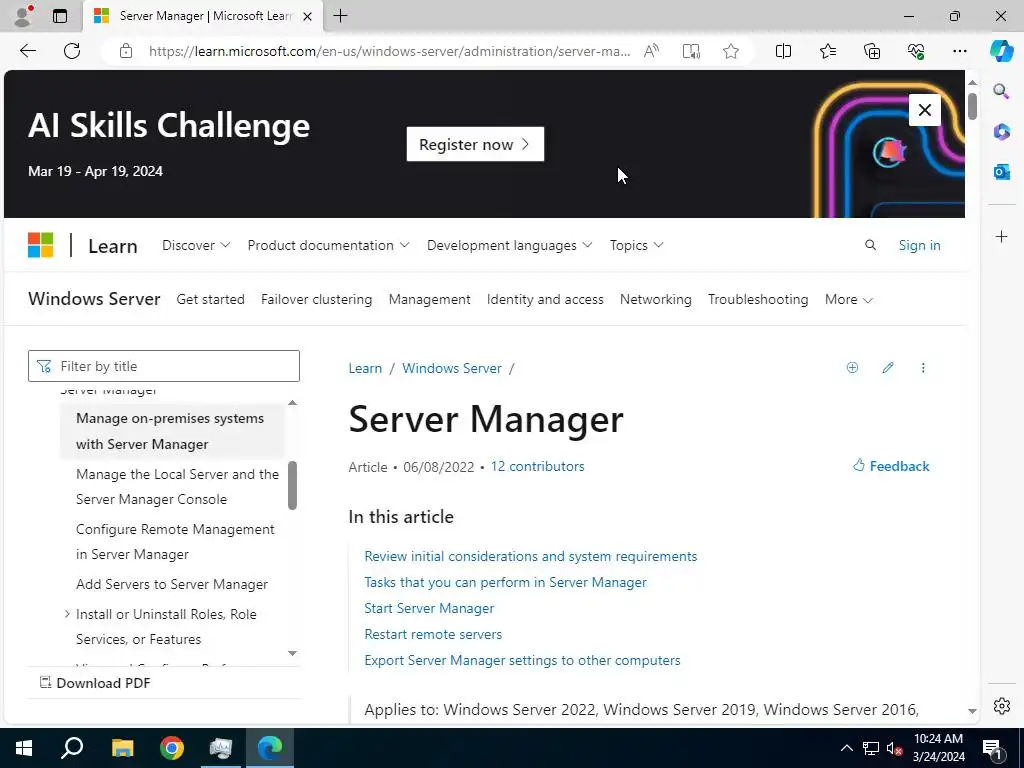1024x768 pixels.
Task: Open the Copilot sidebar icon
Action: [x=1001, y=51]
